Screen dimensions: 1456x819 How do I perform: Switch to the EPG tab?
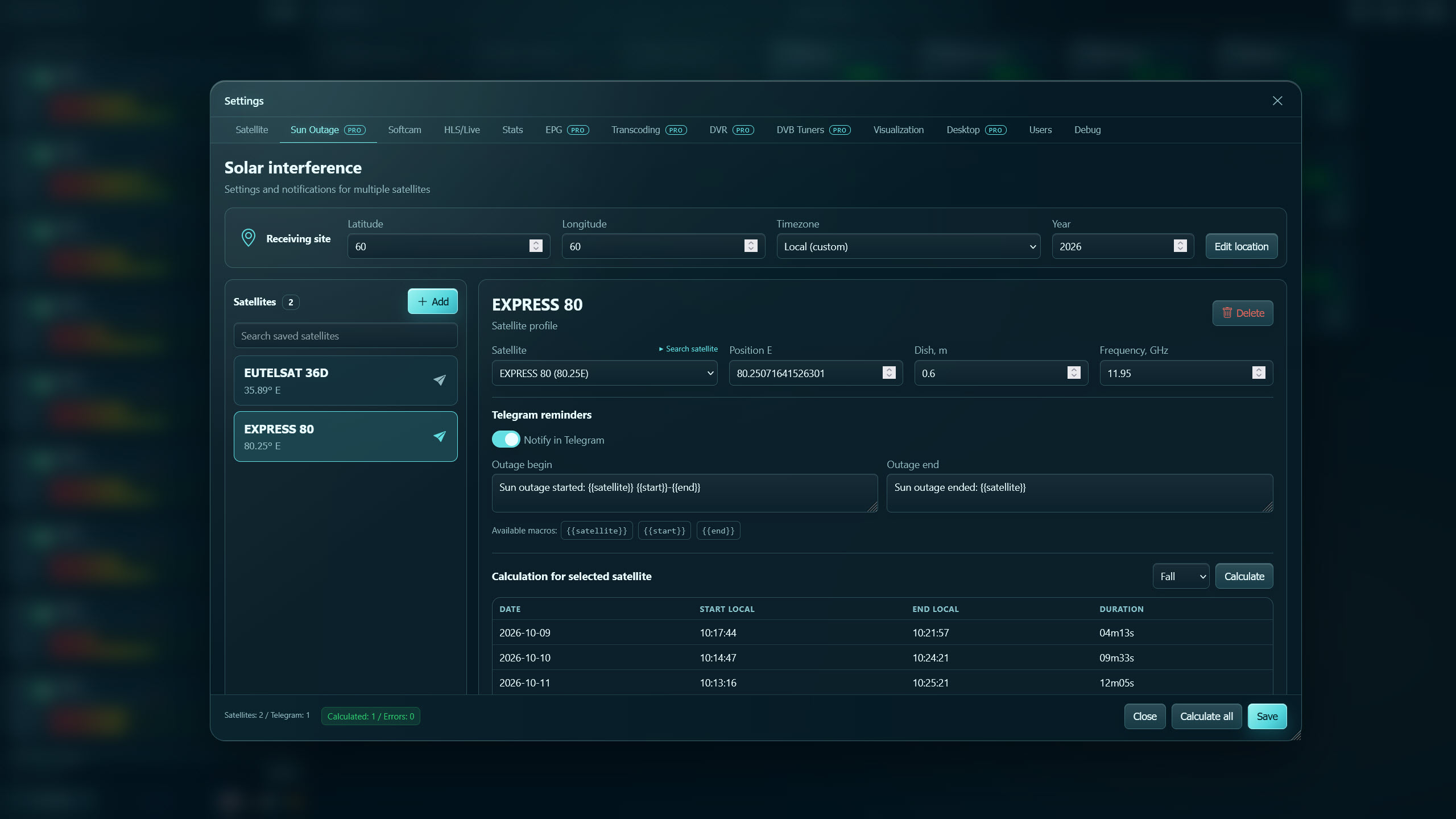point(567,130)
